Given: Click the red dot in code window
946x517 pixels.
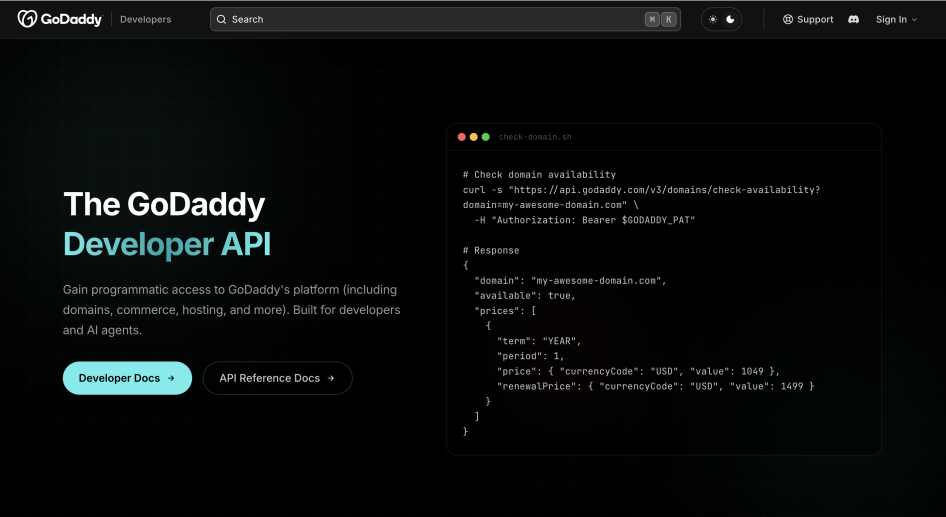Looking at the screenshot, I should tap(462, 137).
